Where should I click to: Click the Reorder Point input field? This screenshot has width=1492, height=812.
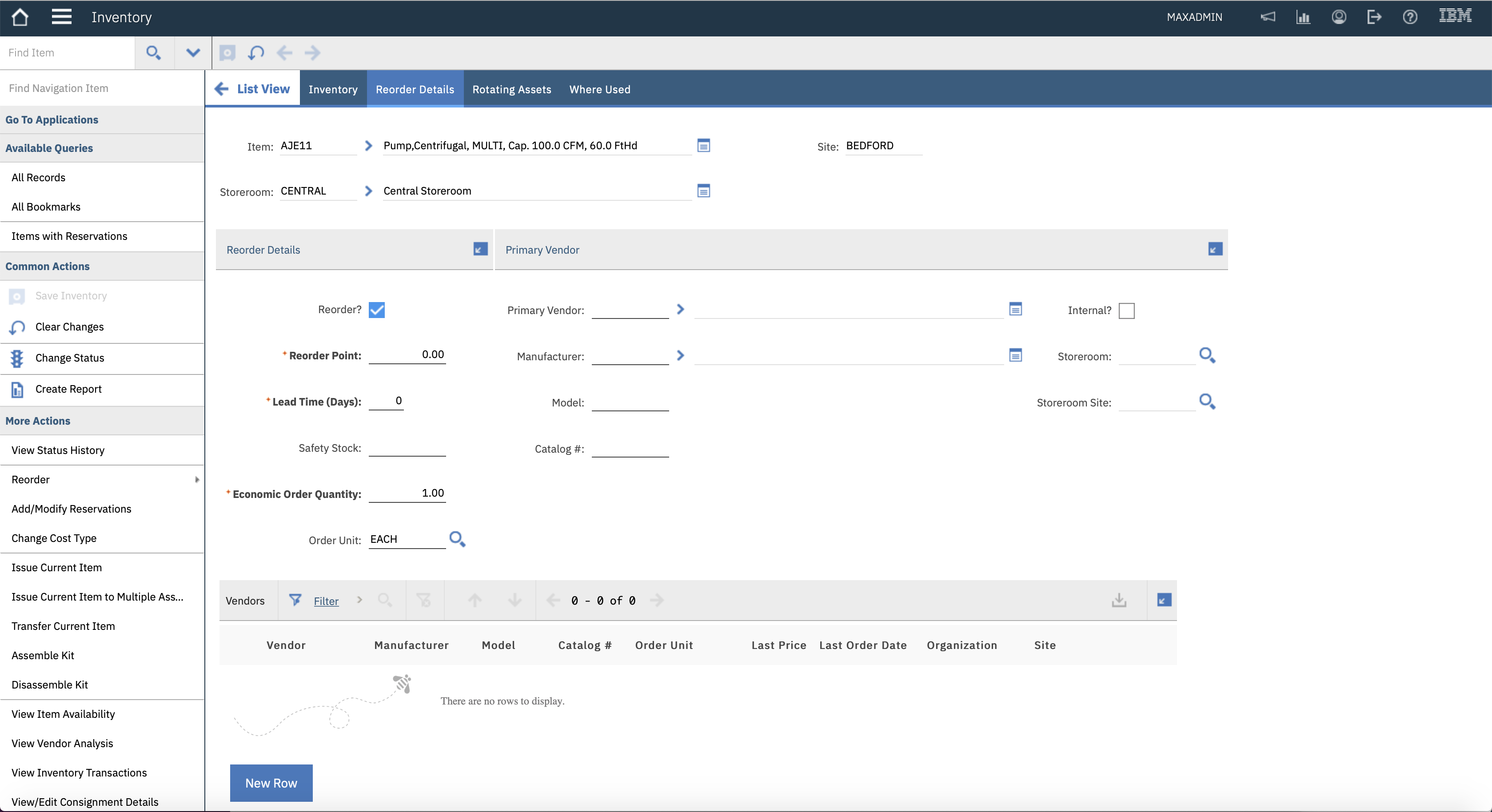[x=407, y=354]
